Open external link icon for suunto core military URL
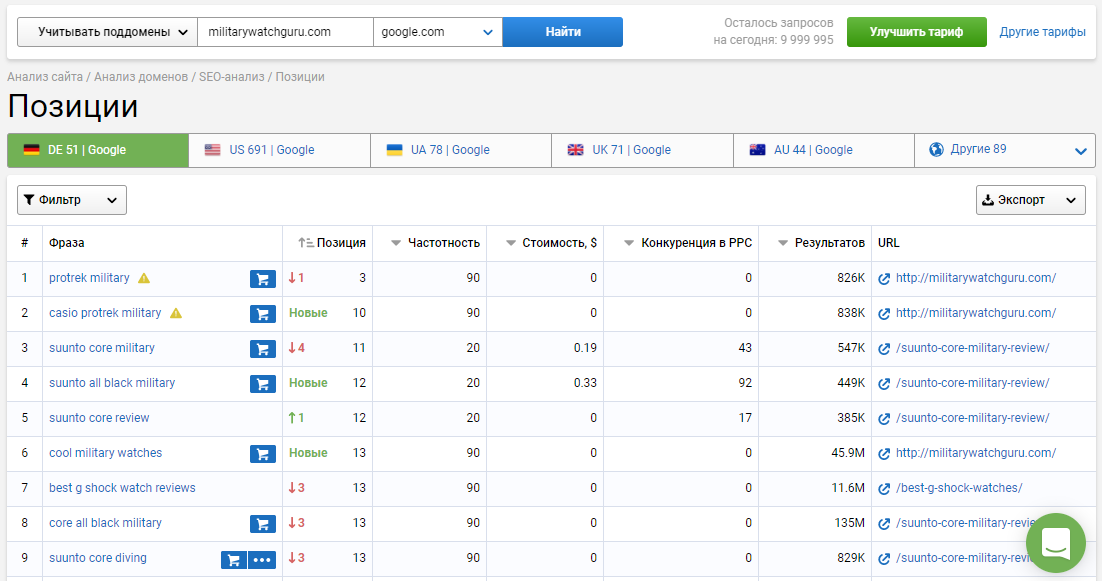1102x581 pixels. (884, 348)
